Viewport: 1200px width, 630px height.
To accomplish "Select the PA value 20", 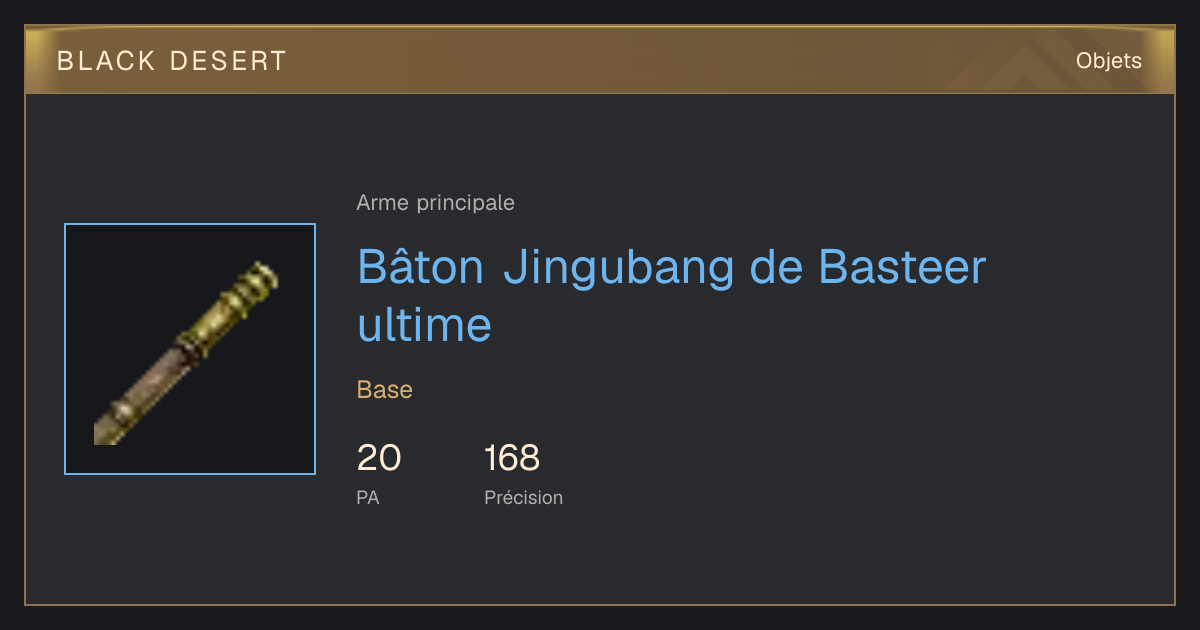I will tap(379, 458).
